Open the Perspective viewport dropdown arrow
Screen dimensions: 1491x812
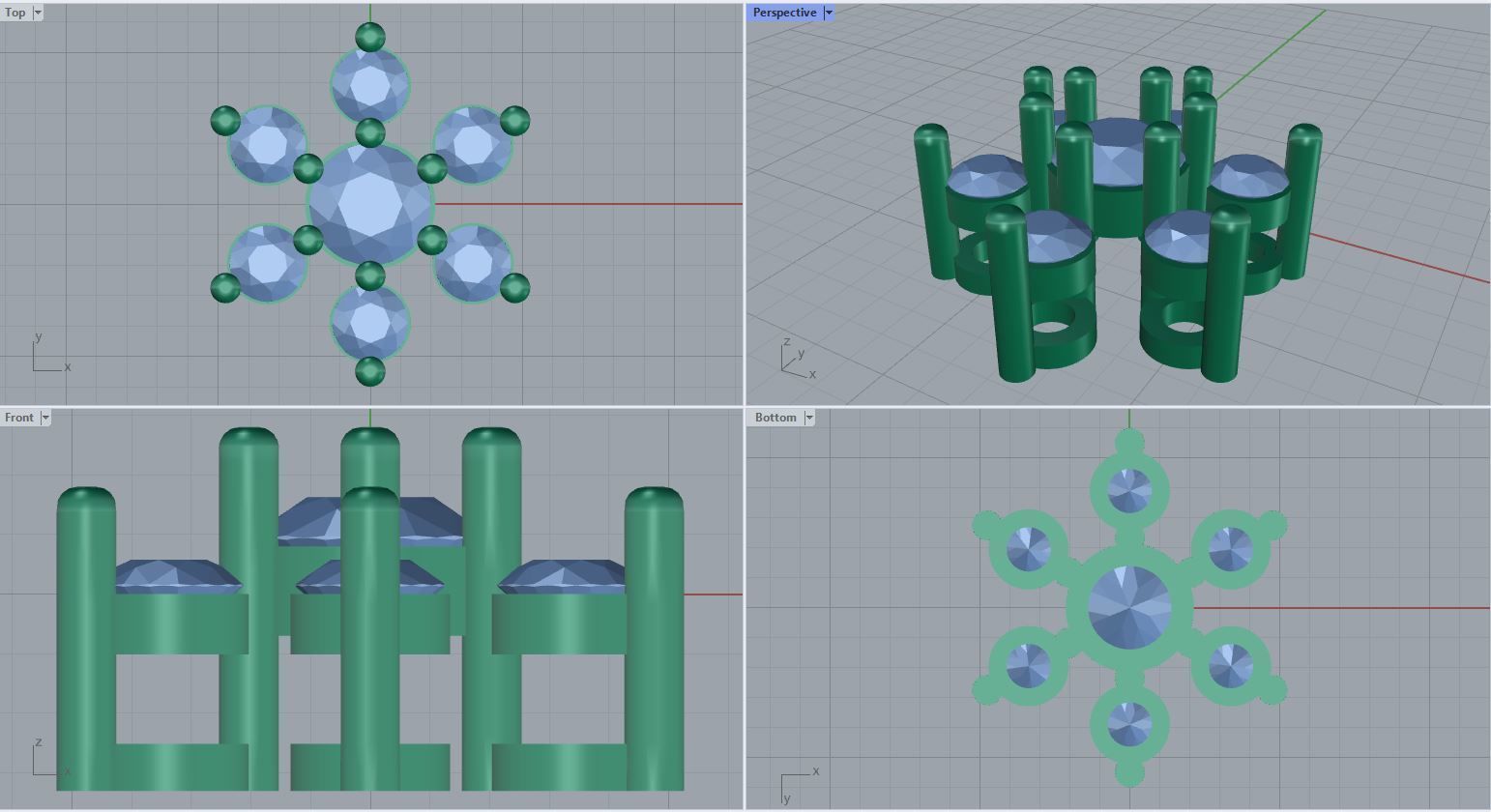pyautogui.click(x=829, y=13)
